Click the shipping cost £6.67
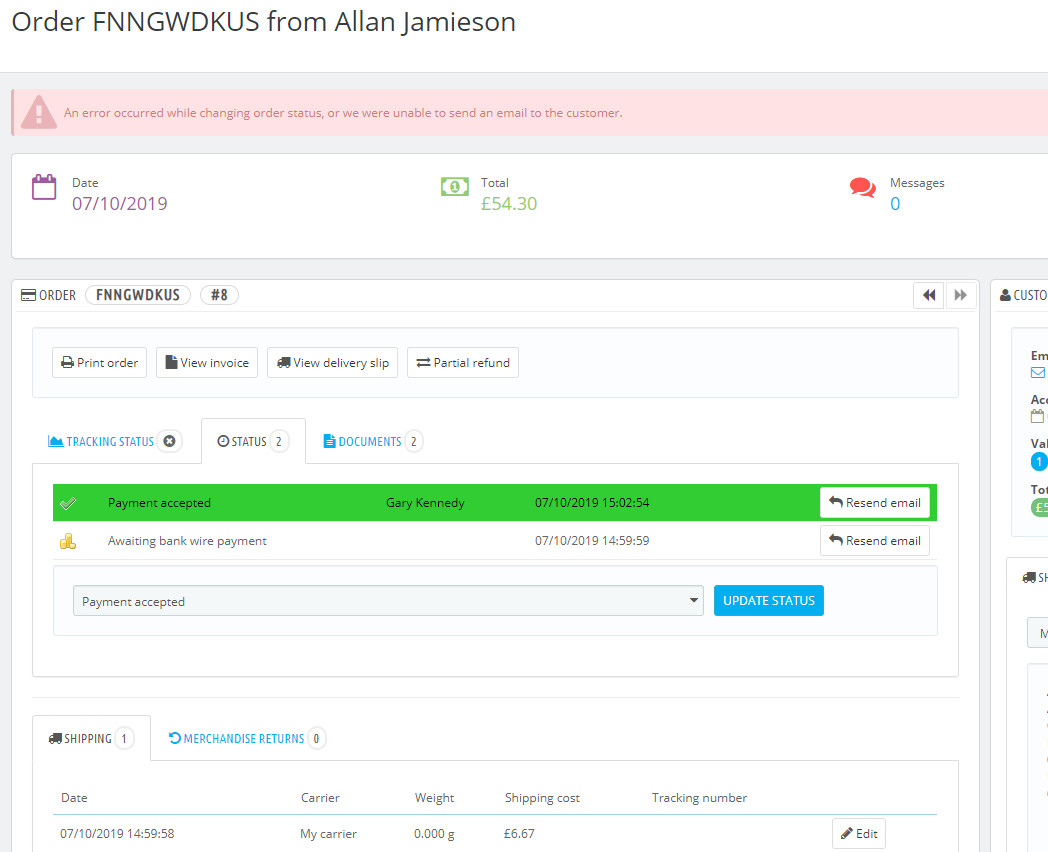Image resolution: width=1048 pixels, height=852 pixels. (x=519, y=833)
